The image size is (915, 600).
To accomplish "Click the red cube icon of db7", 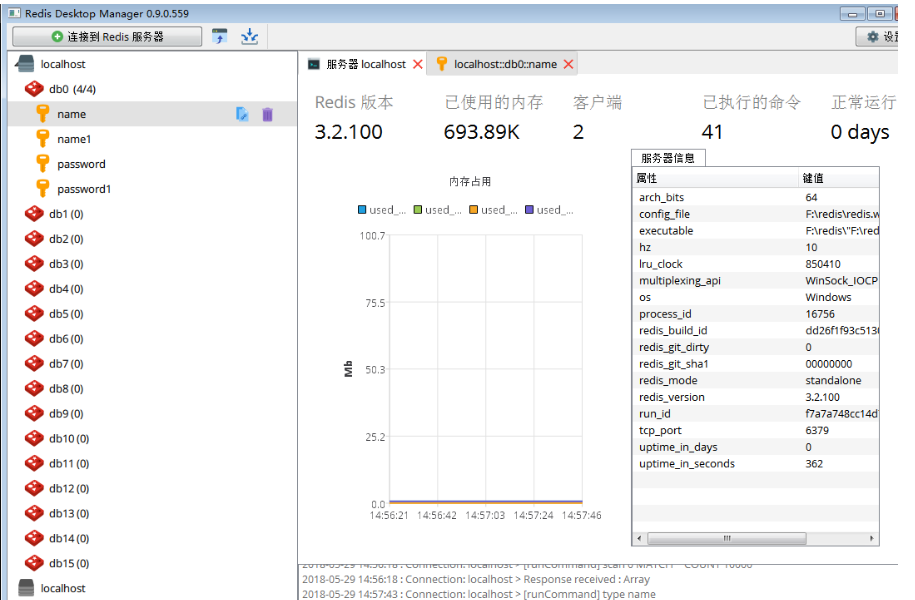I will pyautogui.click(x=34, y=364).
